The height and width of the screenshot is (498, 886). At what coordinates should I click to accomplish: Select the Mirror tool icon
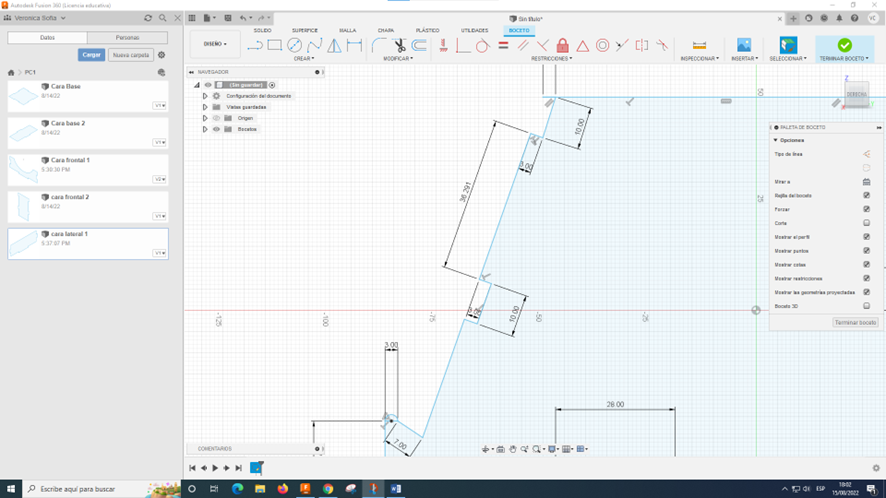pos(335,45)
